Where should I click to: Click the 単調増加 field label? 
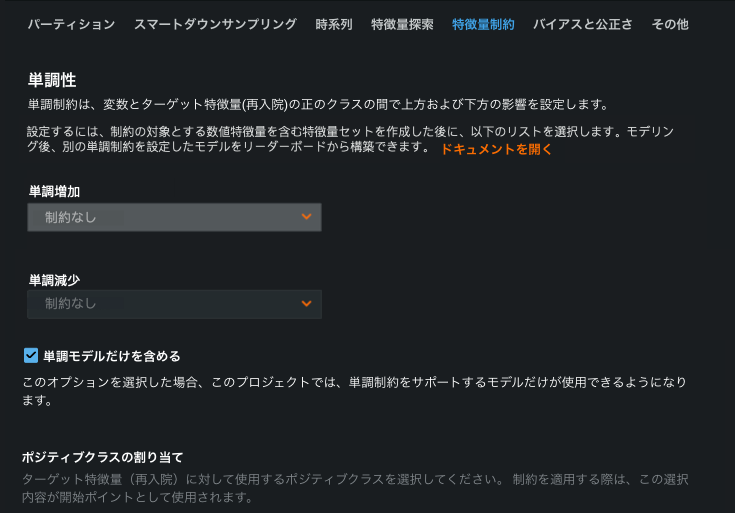tap(54, 191)
